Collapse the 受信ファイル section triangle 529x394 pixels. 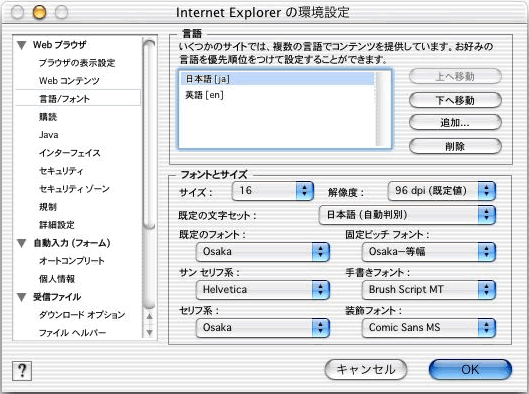22,297
